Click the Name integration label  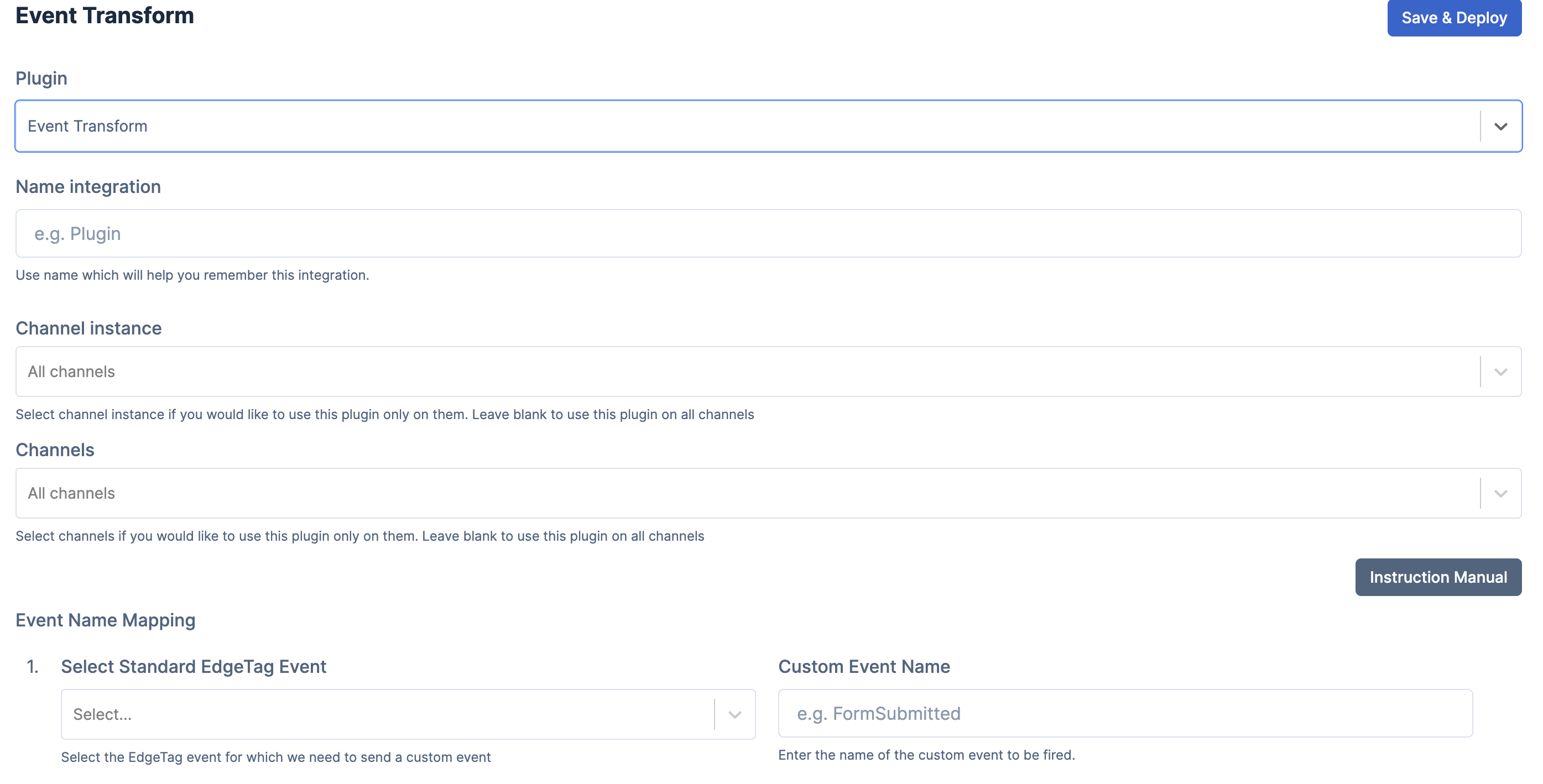point(88,187)
